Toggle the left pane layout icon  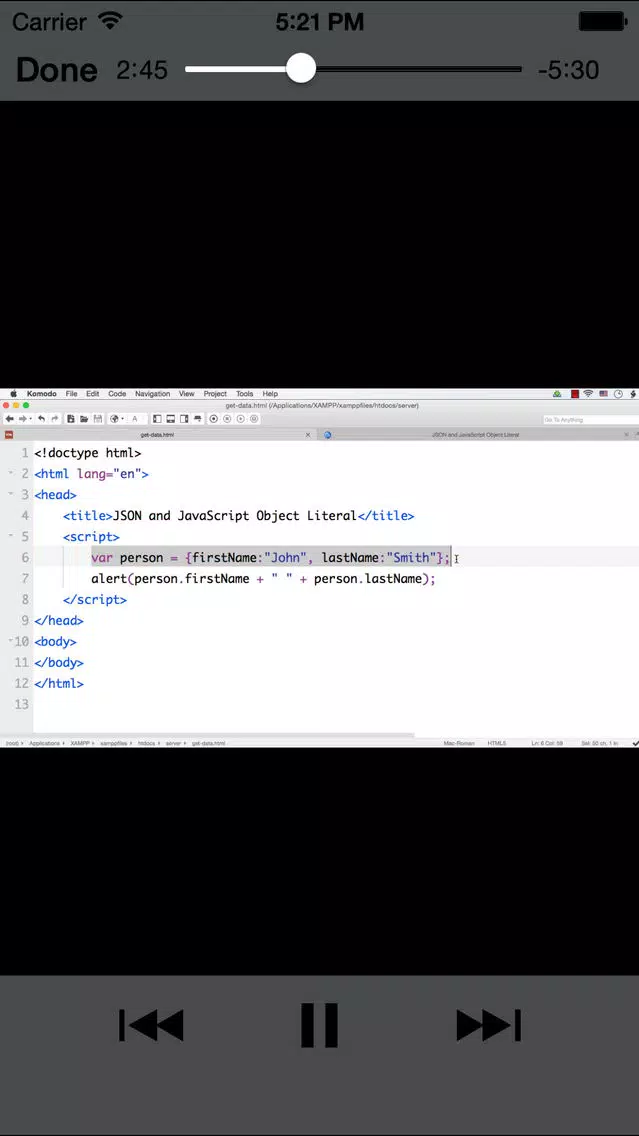point(157,419)
